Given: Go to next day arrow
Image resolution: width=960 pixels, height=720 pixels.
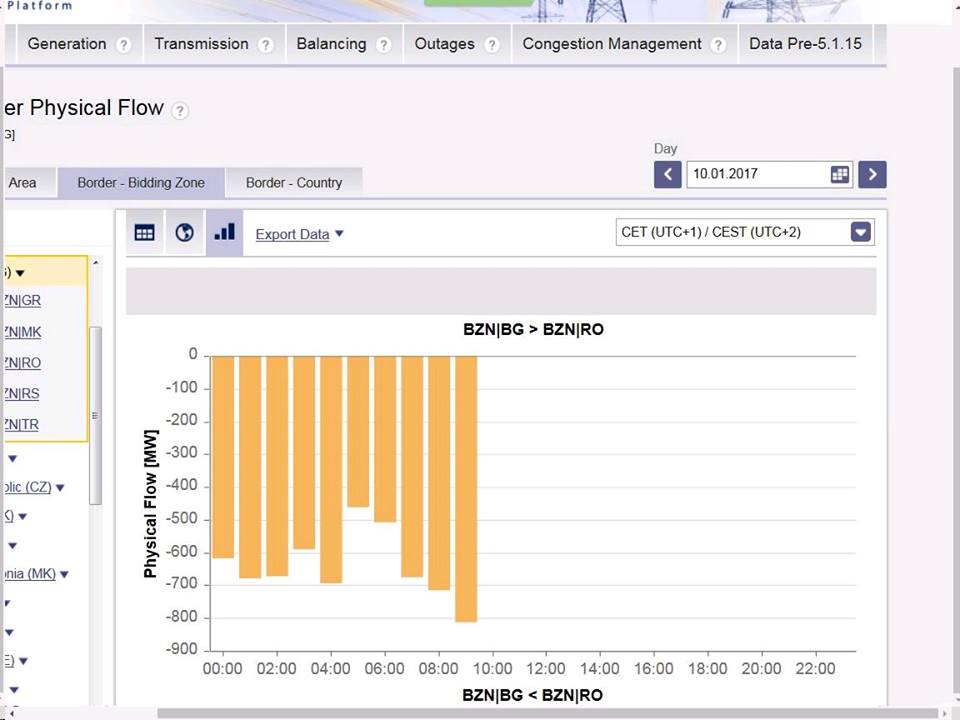Looking at the screenshot, I should click(x=872, y=174).
